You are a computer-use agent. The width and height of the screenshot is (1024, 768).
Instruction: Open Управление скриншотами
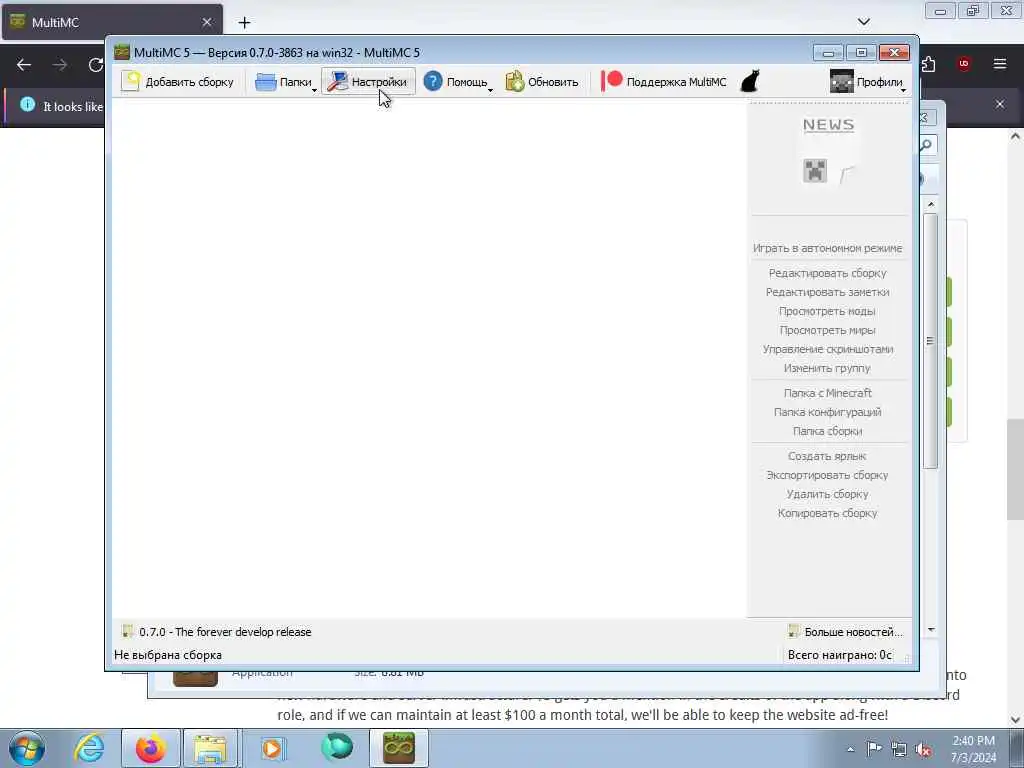pos(827,349)
